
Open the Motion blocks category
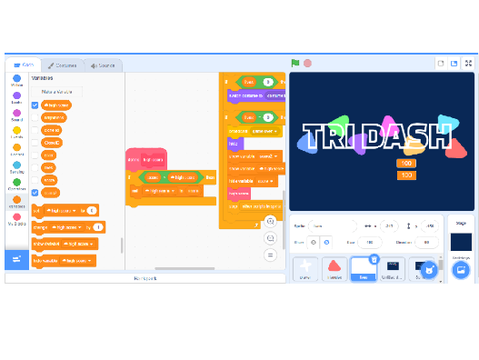[x=17, y=80]
